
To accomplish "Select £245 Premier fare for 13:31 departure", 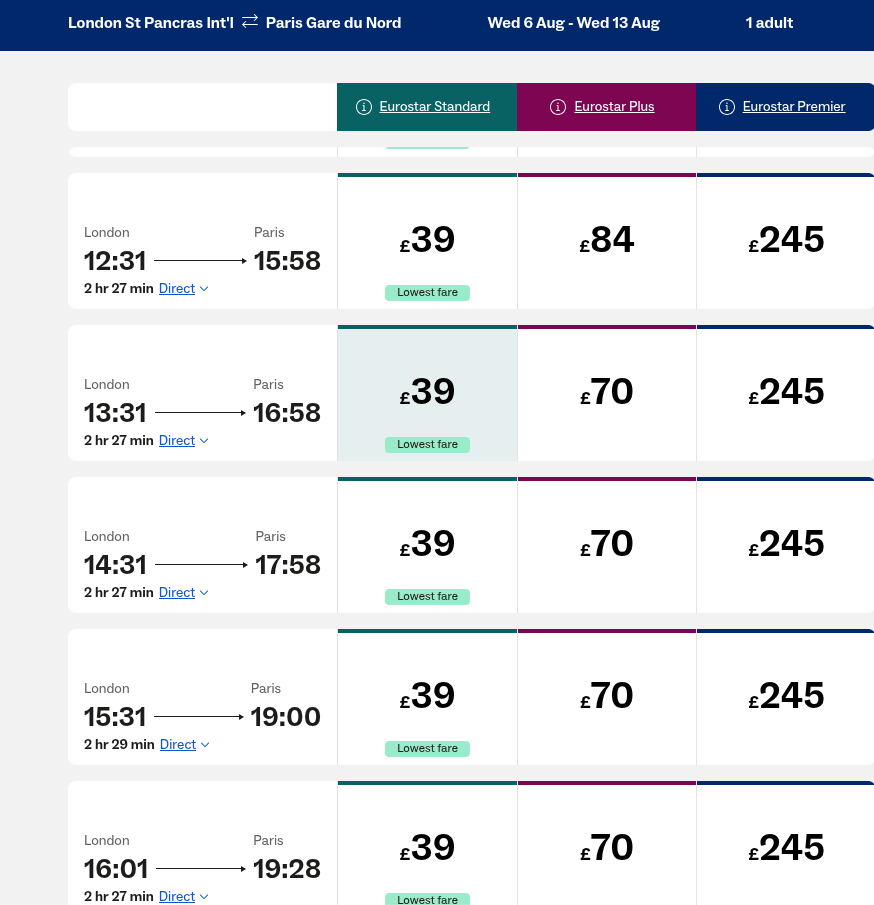I will point(786,393).
